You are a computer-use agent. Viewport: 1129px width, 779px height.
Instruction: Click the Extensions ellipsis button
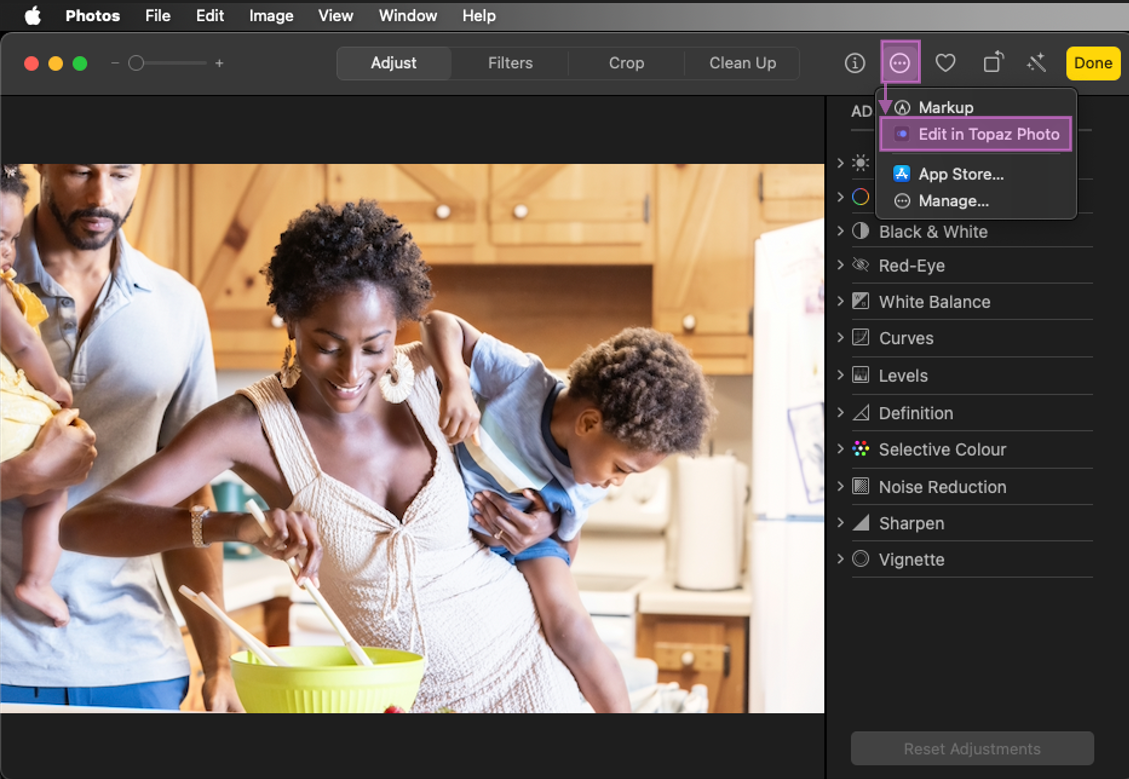pos(900,63)
